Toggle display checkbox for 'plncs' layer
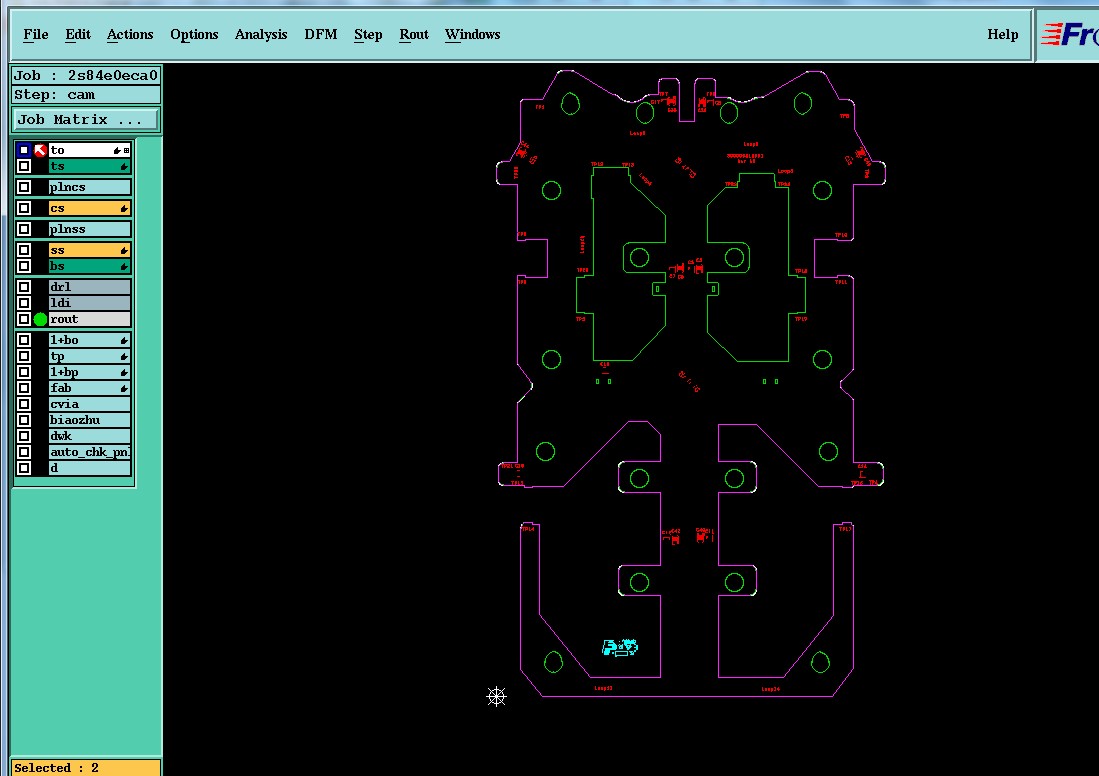 [x=24, y=187]
